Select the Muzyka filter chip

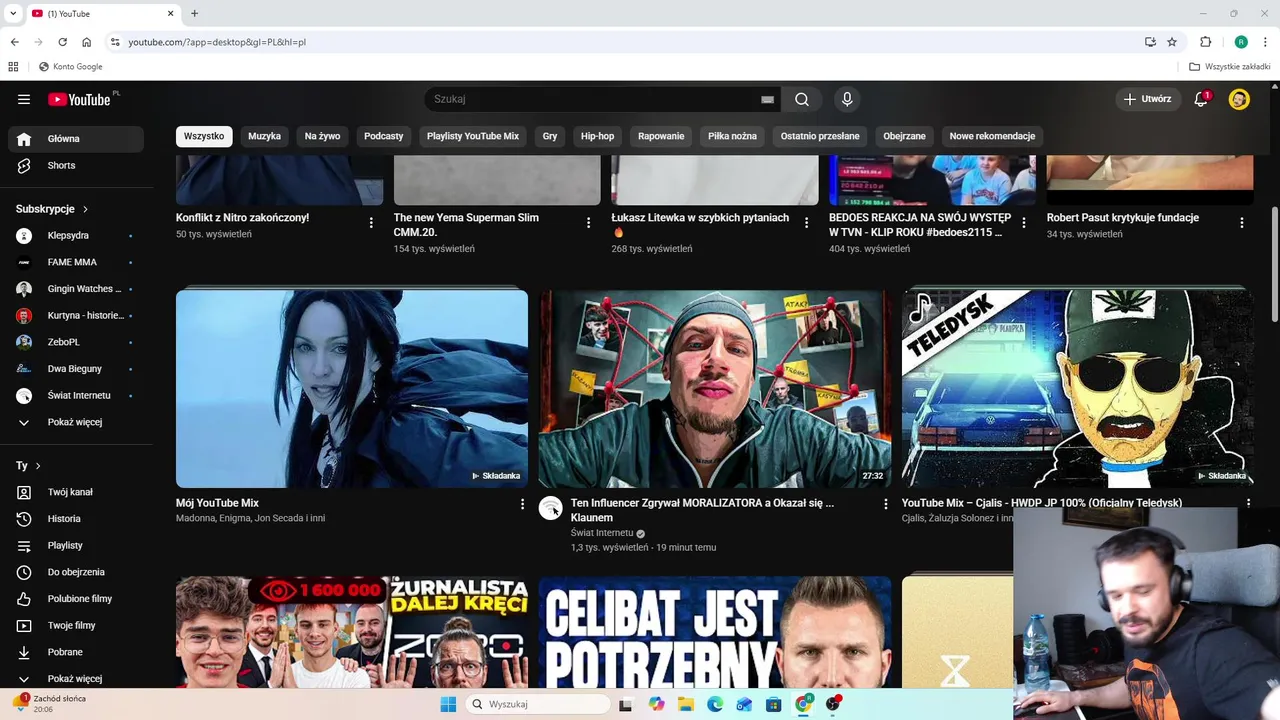coord(265,136)
